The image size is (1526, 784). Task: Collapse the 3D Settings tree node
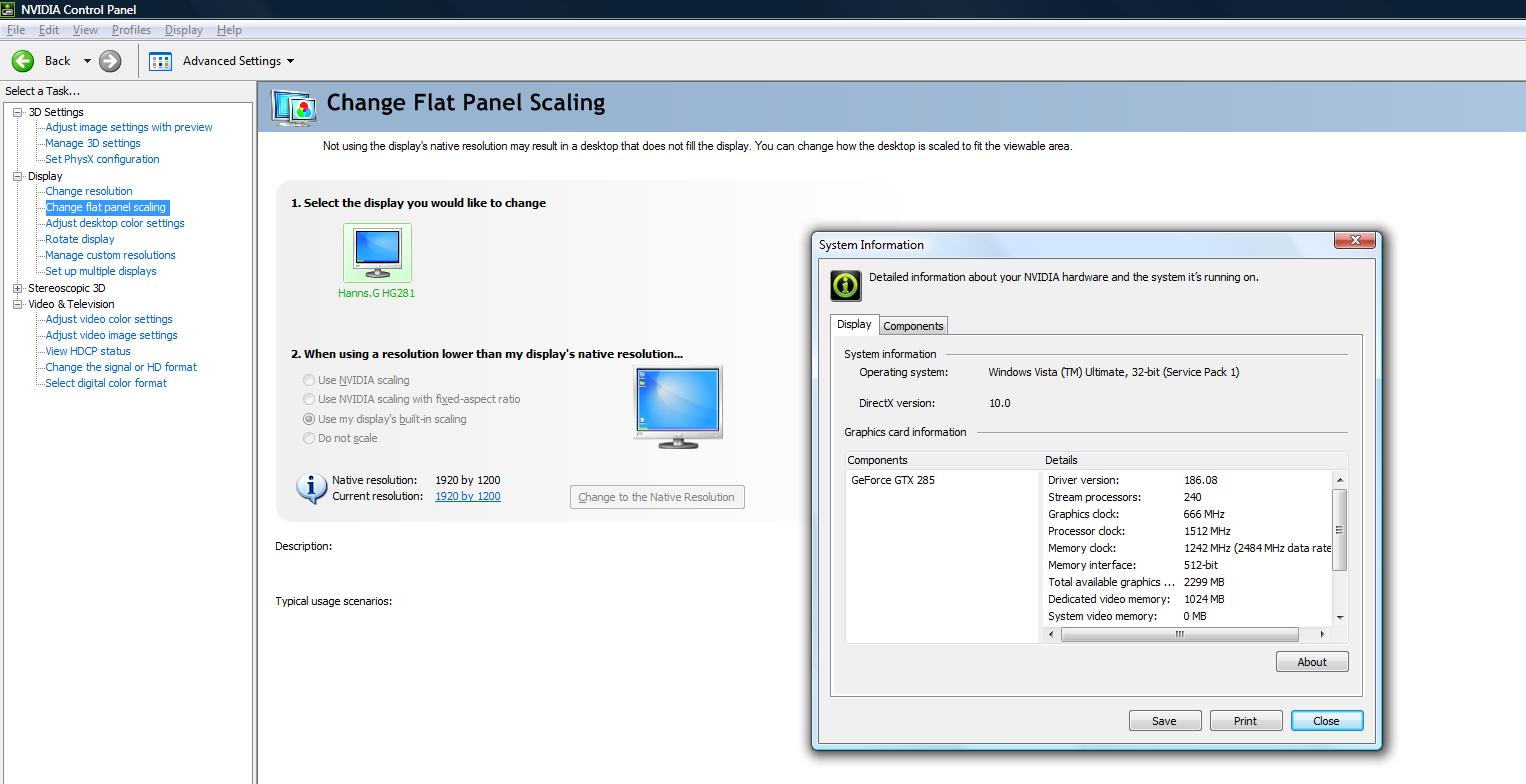click(x=17, y=112)
